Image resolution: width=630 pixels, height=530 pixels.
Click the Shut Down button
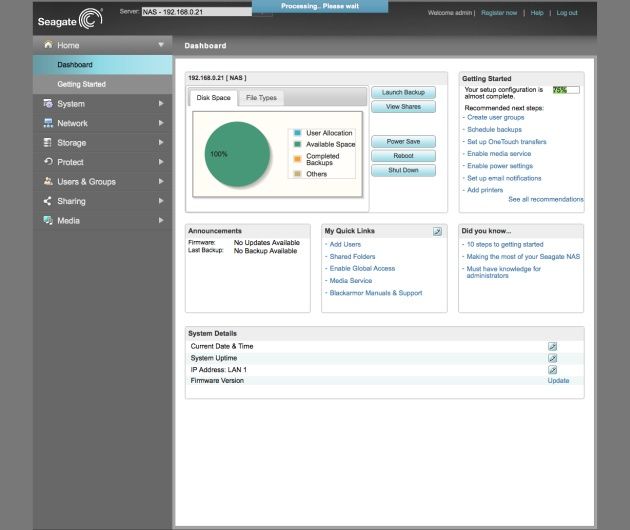[403, 170]
